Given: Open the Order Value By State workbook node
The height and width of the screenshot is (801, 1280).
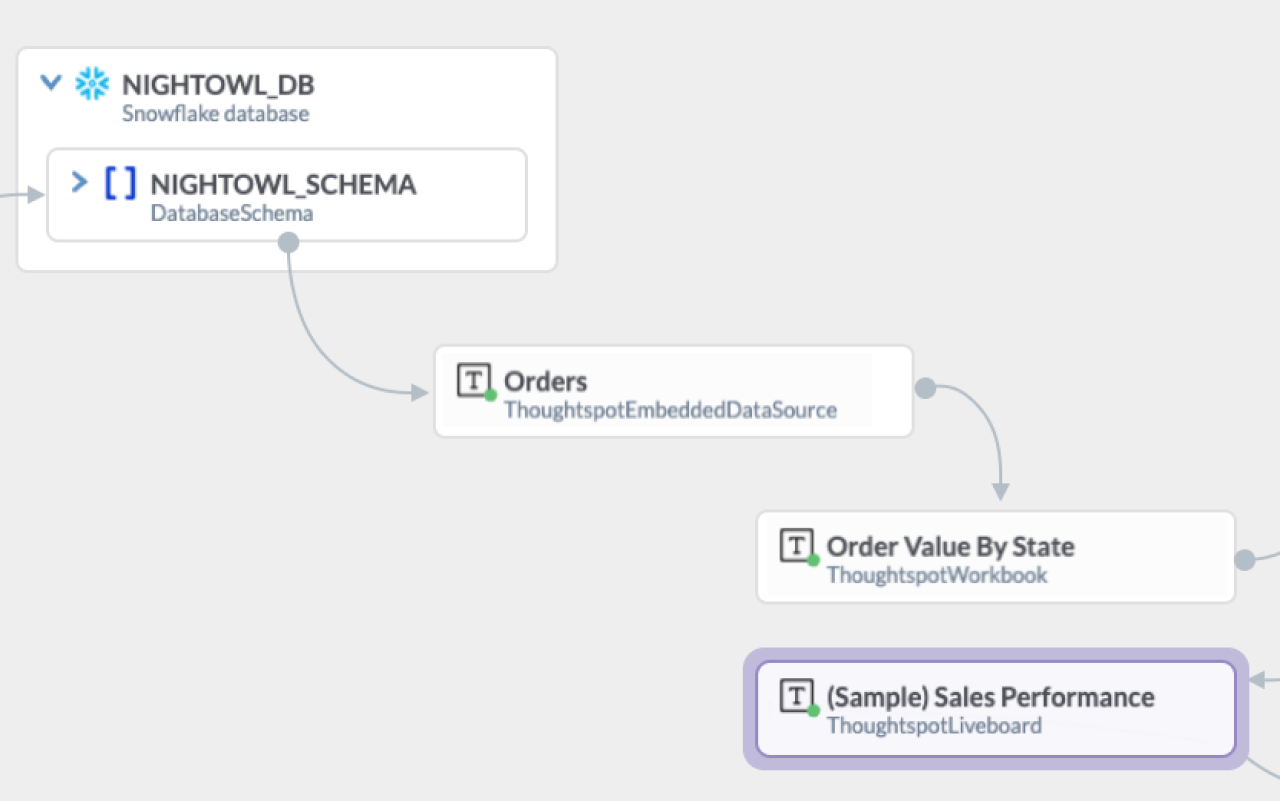Looking at the screenshot, I should click(x=996, y=557).
